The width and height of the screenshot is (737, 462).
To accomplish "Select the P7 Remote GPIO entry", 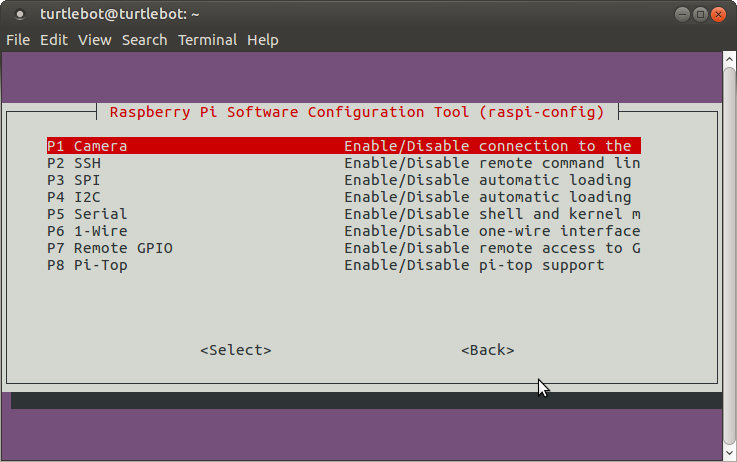I will [109, 248].
